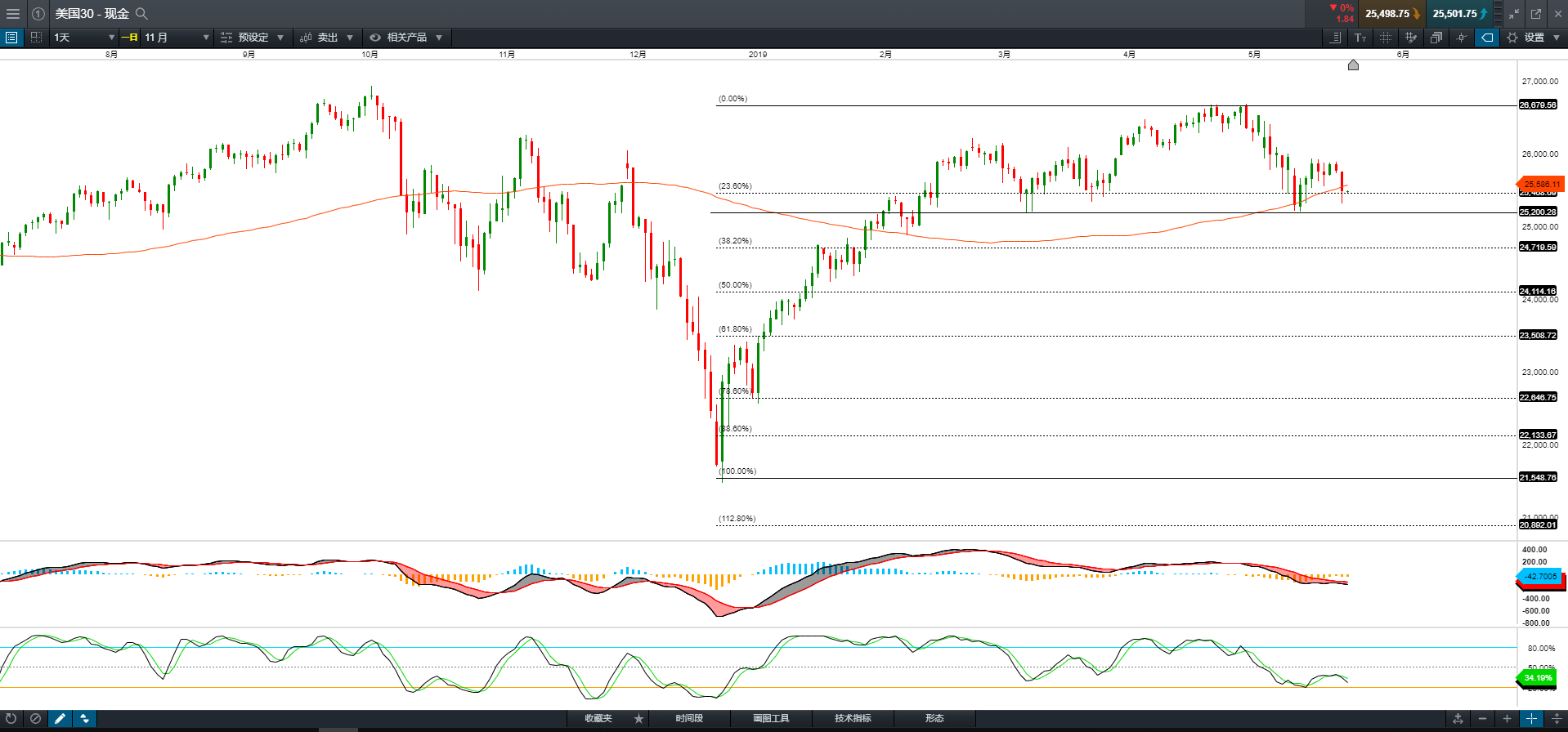Open the hamburger main menu

point(12,14)
